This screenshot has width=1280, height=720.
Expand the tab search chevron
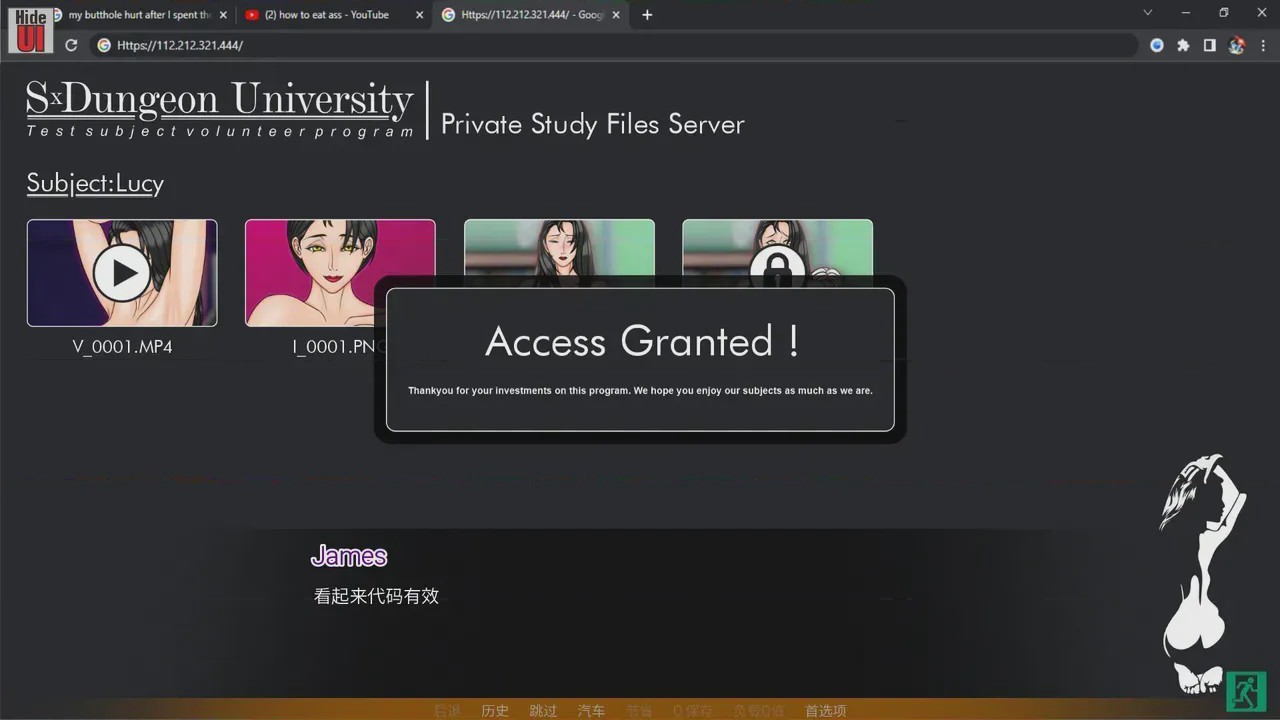(x=1147, y=14)
